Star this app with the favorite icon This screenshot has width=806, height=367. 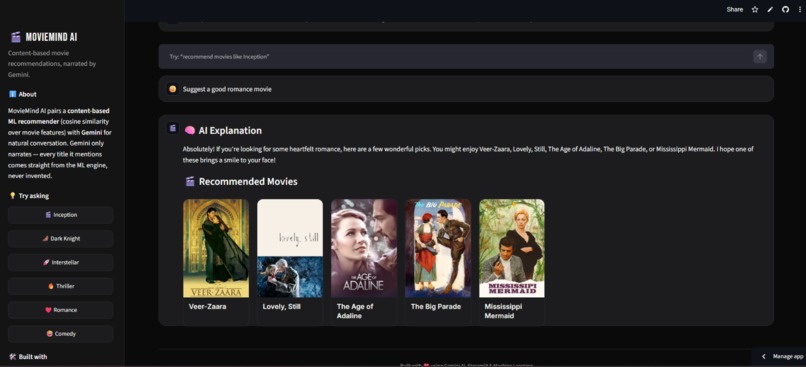(755, 9)
